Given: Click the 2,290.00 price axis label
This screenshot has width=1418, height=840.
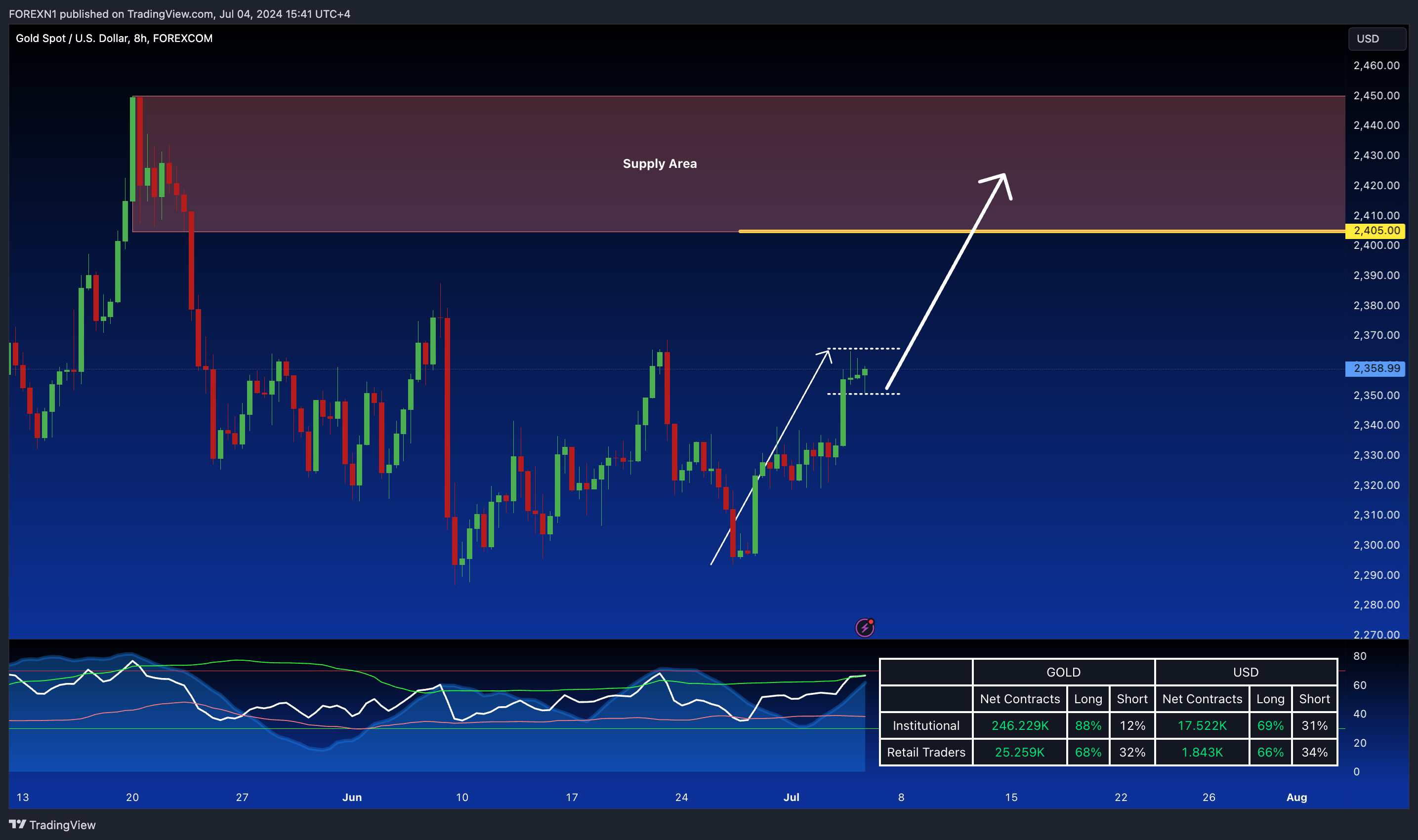Looking at the screenshot, I should coord(1376,574).
